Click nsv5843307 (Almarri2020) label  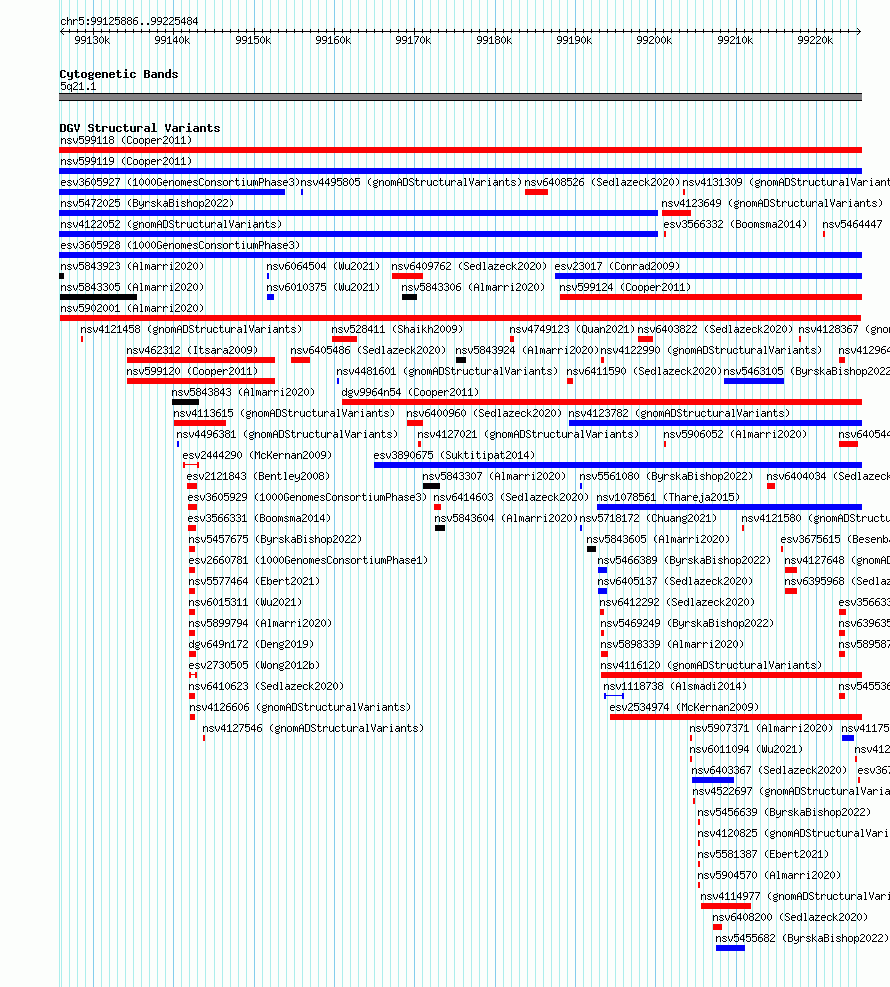[x=494, y=476]
